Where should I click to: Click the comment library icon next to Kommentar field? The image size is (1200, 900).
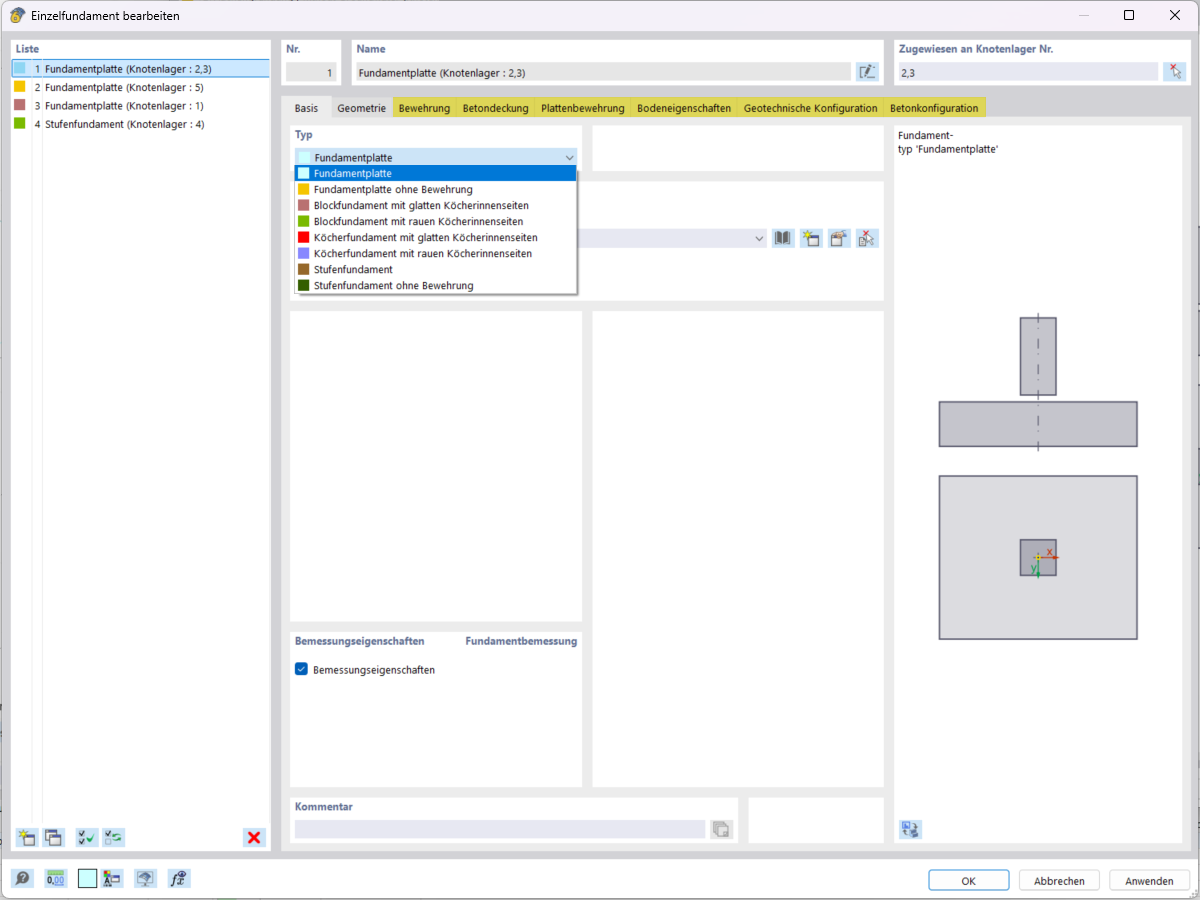721,829
